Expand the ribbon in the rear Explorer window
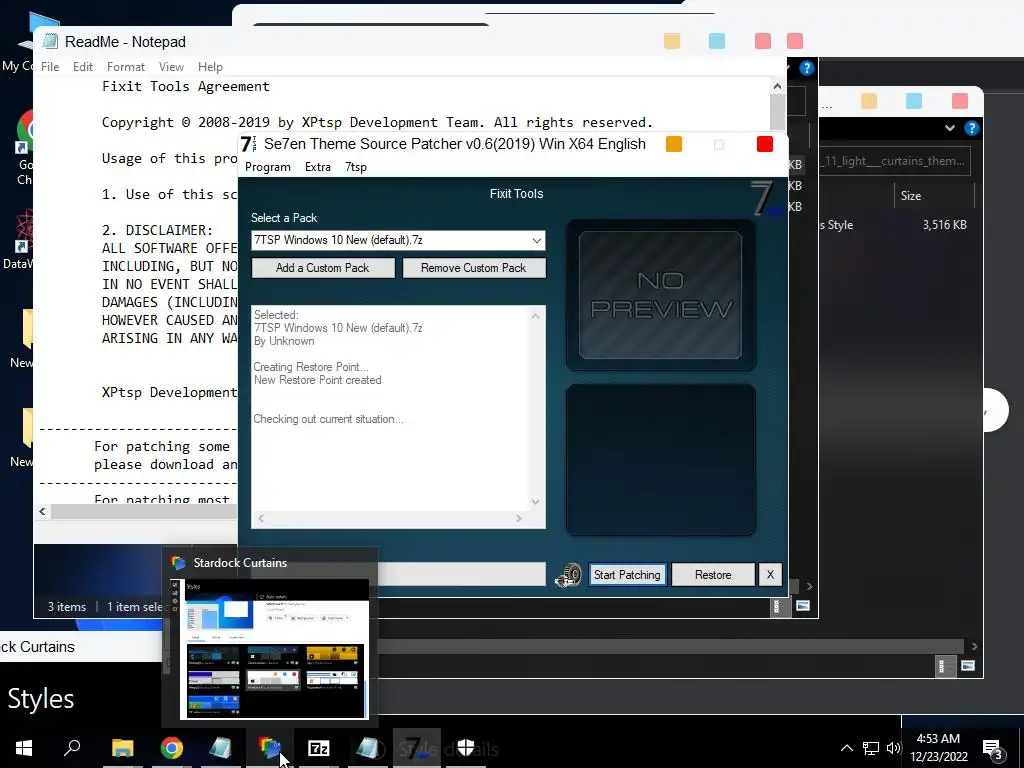Screen dimensions: 1024x768 point(950,128)
